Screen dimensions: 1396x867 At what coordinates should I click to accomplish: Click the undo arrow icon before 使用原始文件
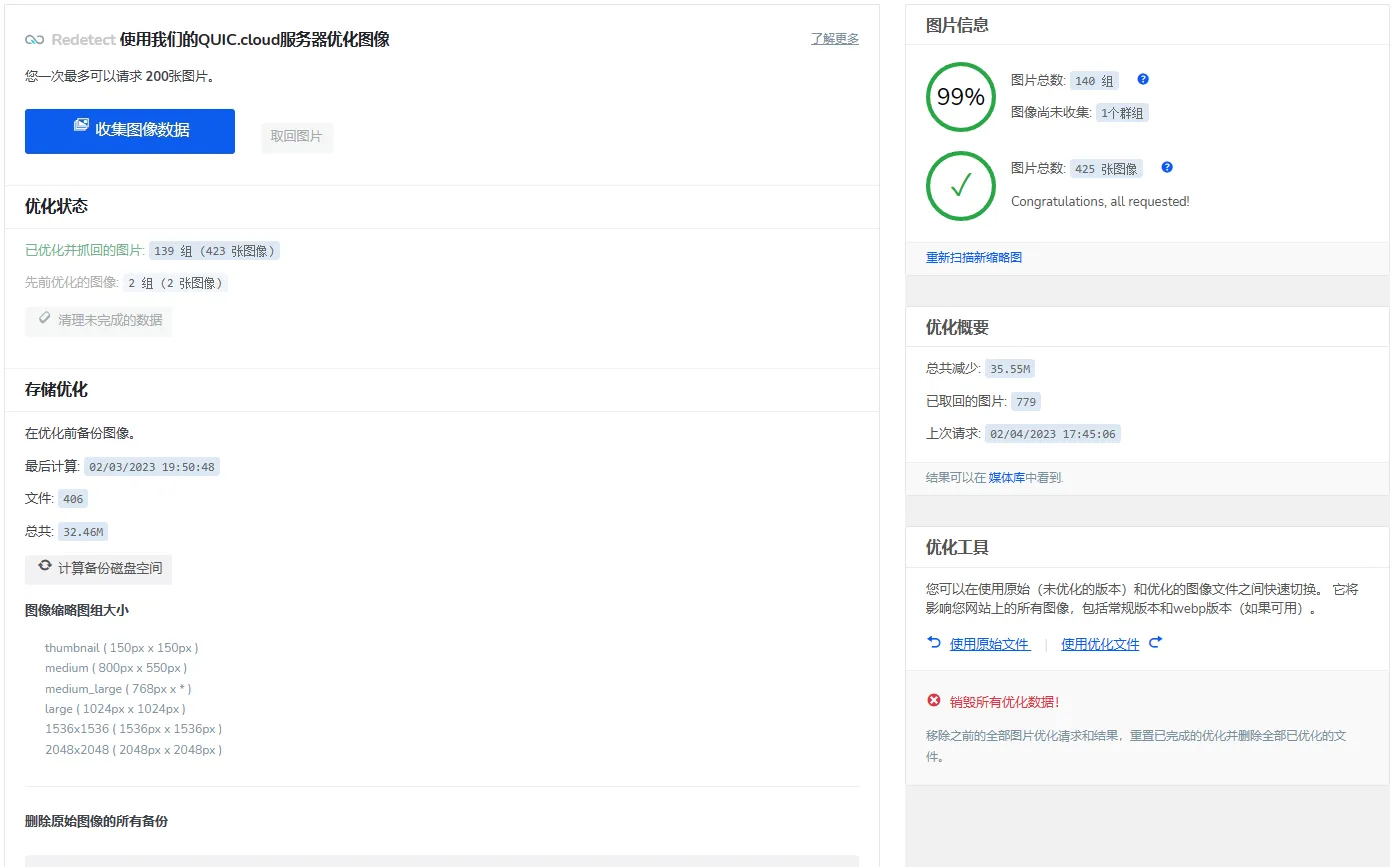[934, 643]
